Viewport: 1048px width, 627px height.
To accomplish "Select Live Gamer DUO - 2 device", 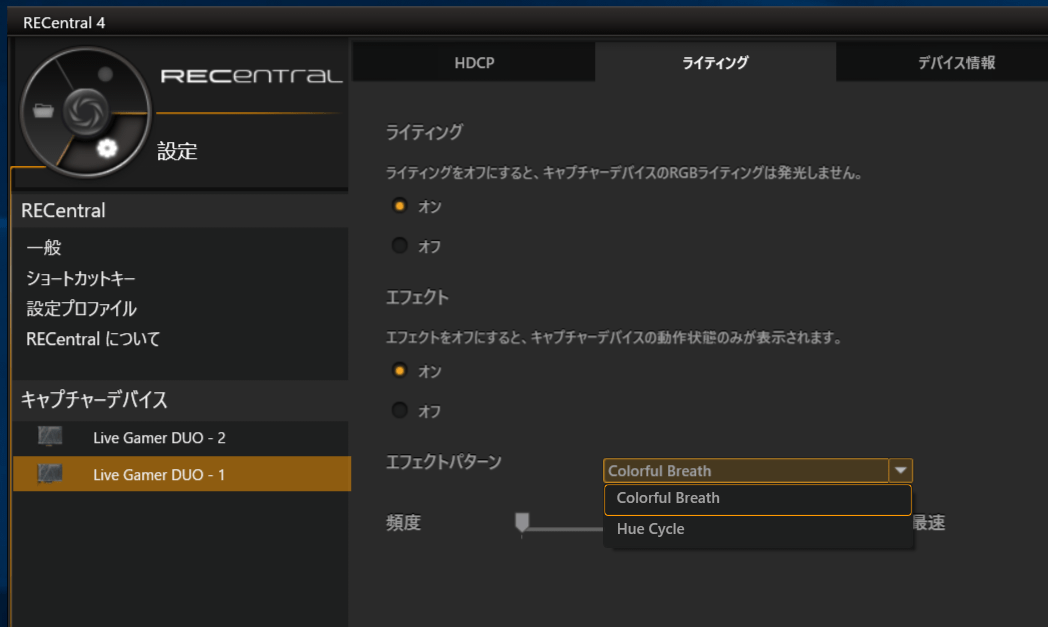I will [x=181, y=438].
